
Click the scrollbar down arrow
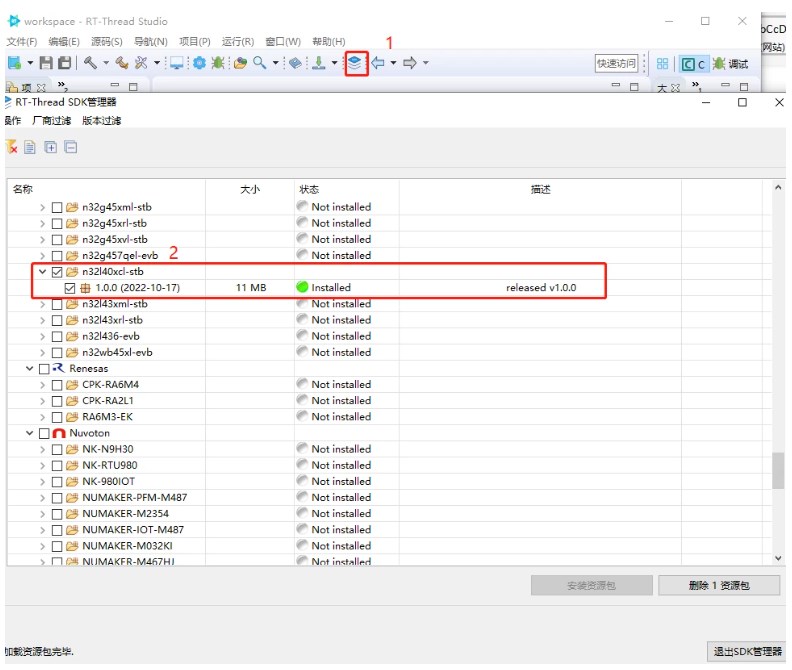778,558
